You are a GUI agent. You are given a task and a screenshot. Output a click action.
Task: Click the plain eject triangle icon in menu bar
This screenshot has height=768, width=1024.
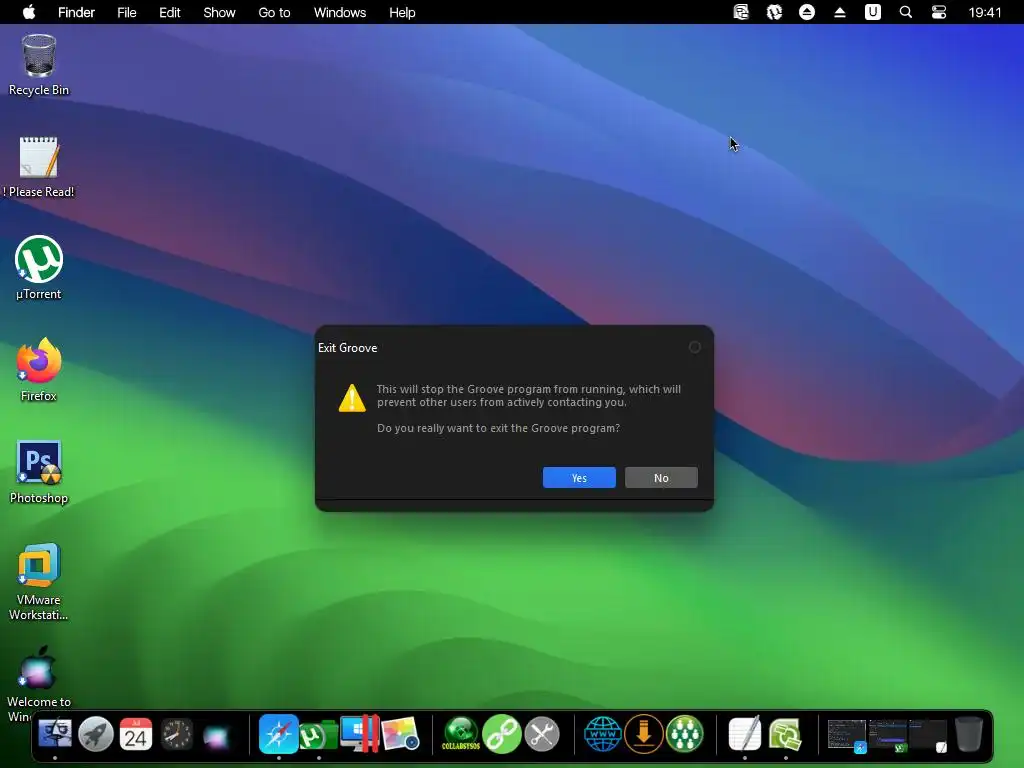840,12
